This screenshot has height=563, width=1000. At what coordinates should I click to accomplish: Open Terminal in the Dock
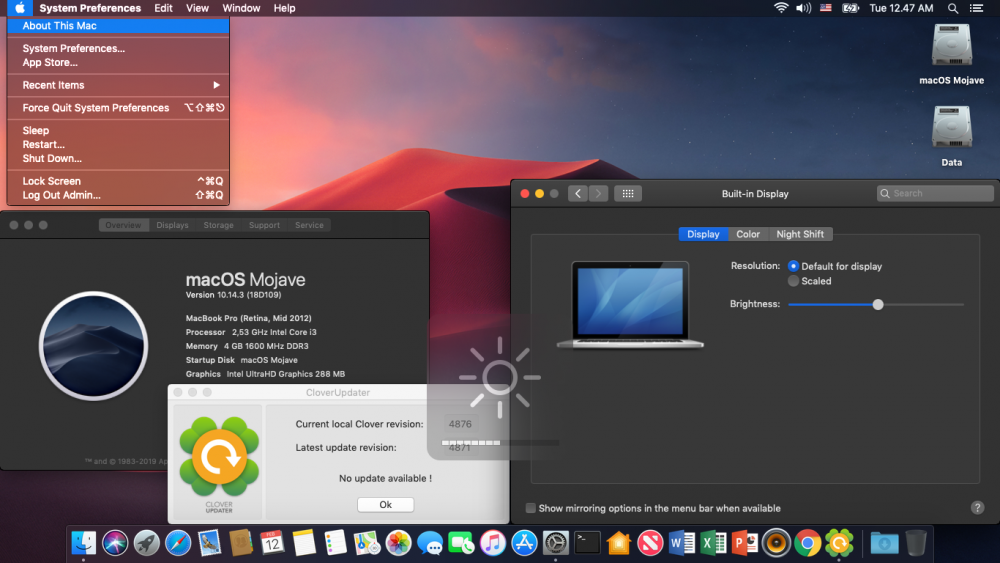tap(587, 543)
